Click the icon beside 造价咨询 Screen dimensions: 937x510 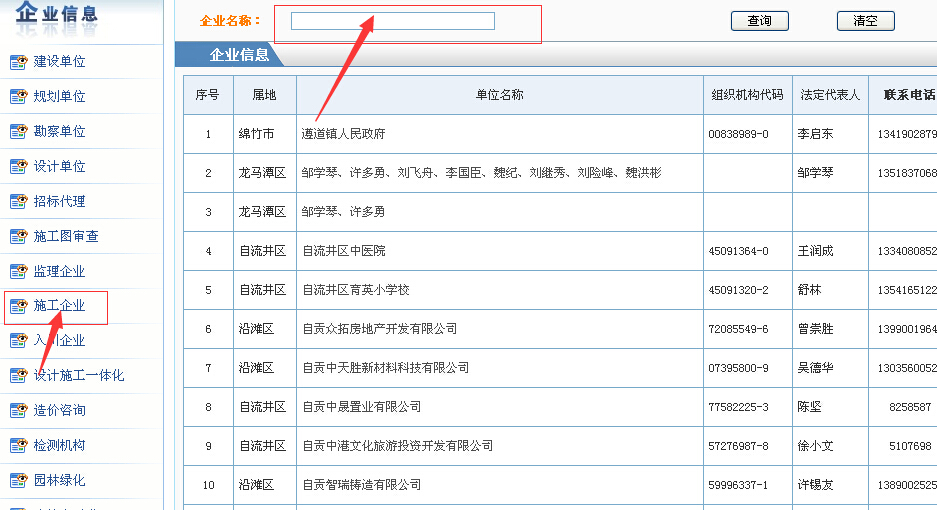(x=18, y=411)
